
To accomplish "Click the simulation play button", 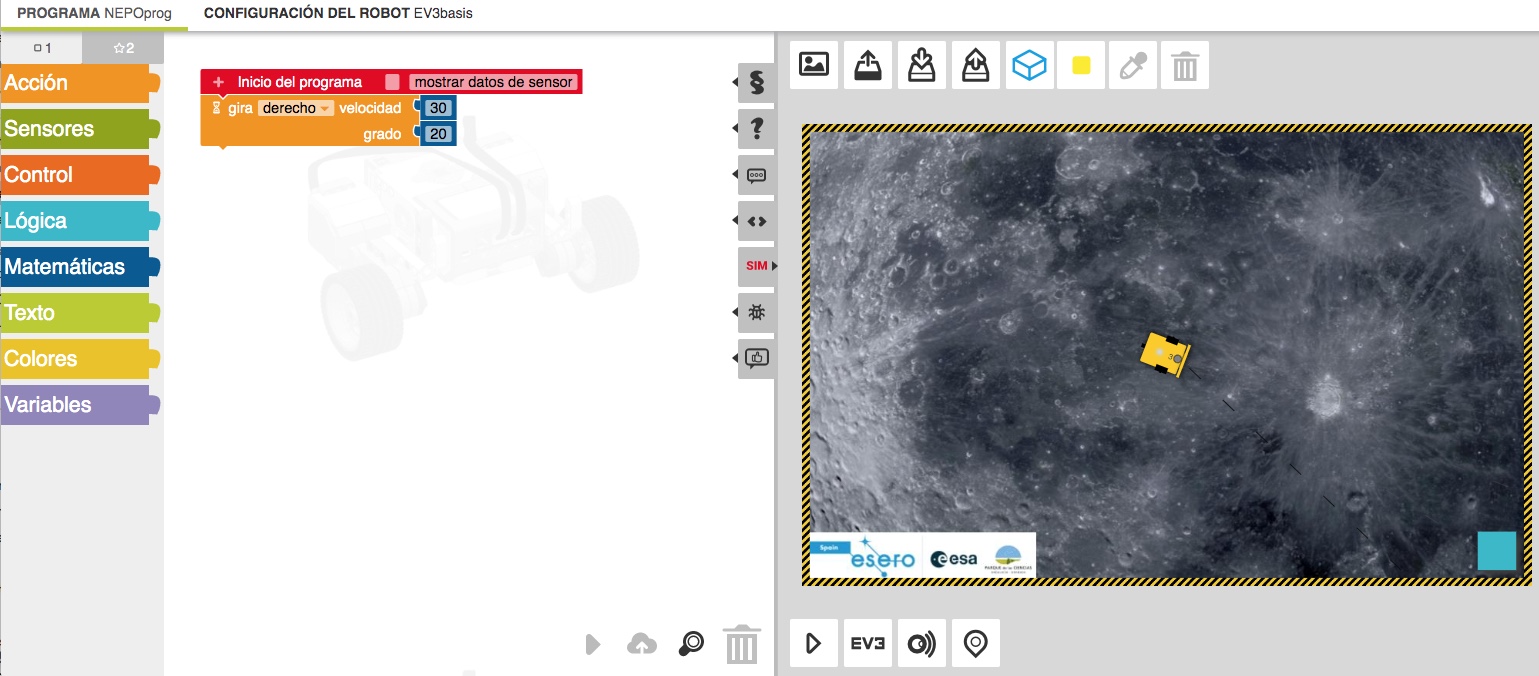I will (814, 643).
